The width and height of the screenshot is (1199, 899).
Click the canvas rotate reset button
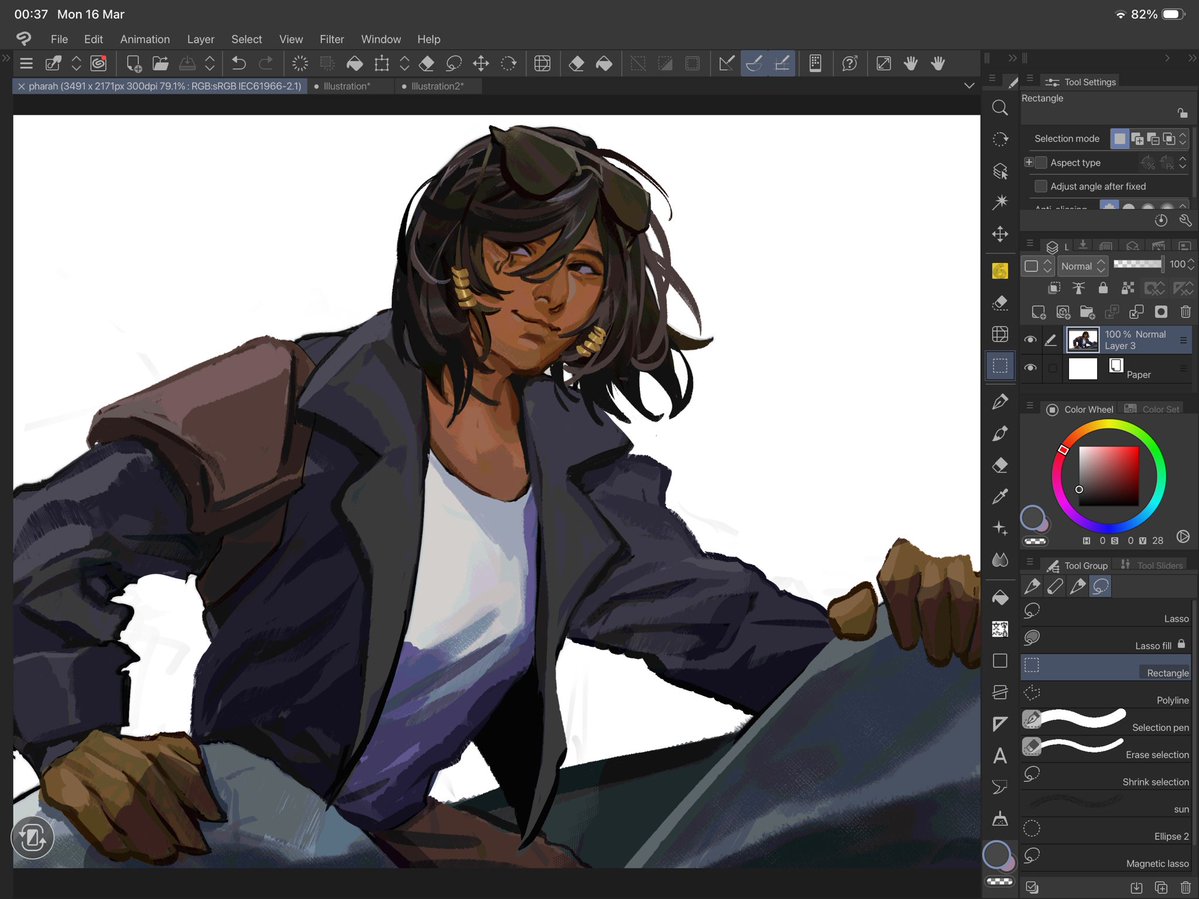32,838
